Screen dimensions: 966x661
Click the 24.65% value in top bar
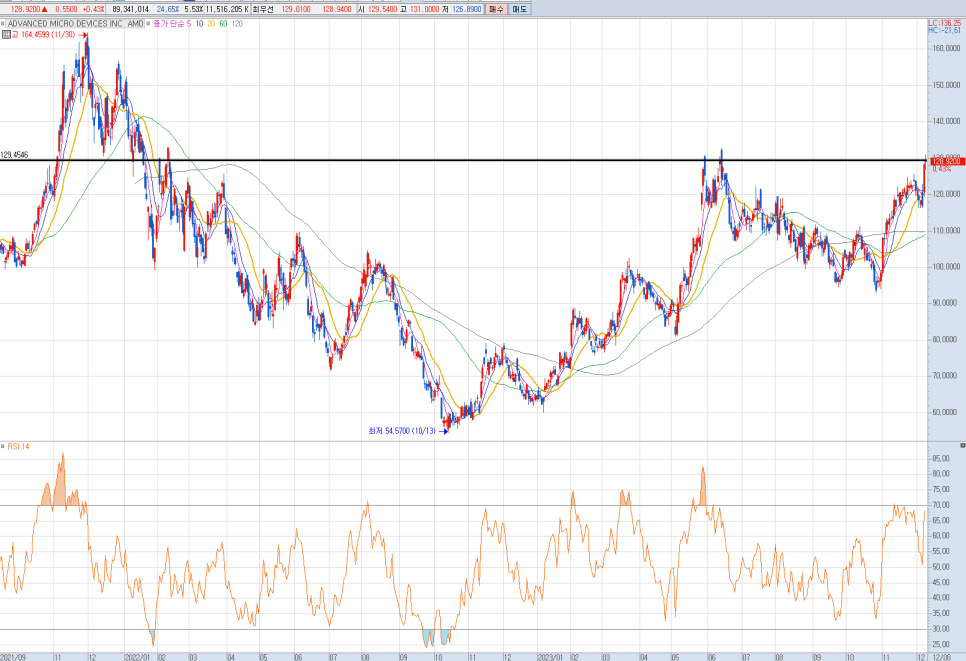point(168,9)
